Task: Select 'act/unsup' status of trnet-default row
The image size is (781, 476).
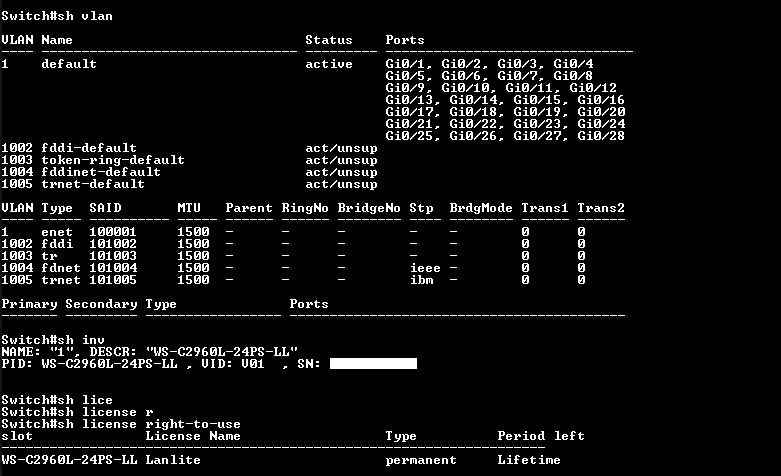Action: point(341,184)
